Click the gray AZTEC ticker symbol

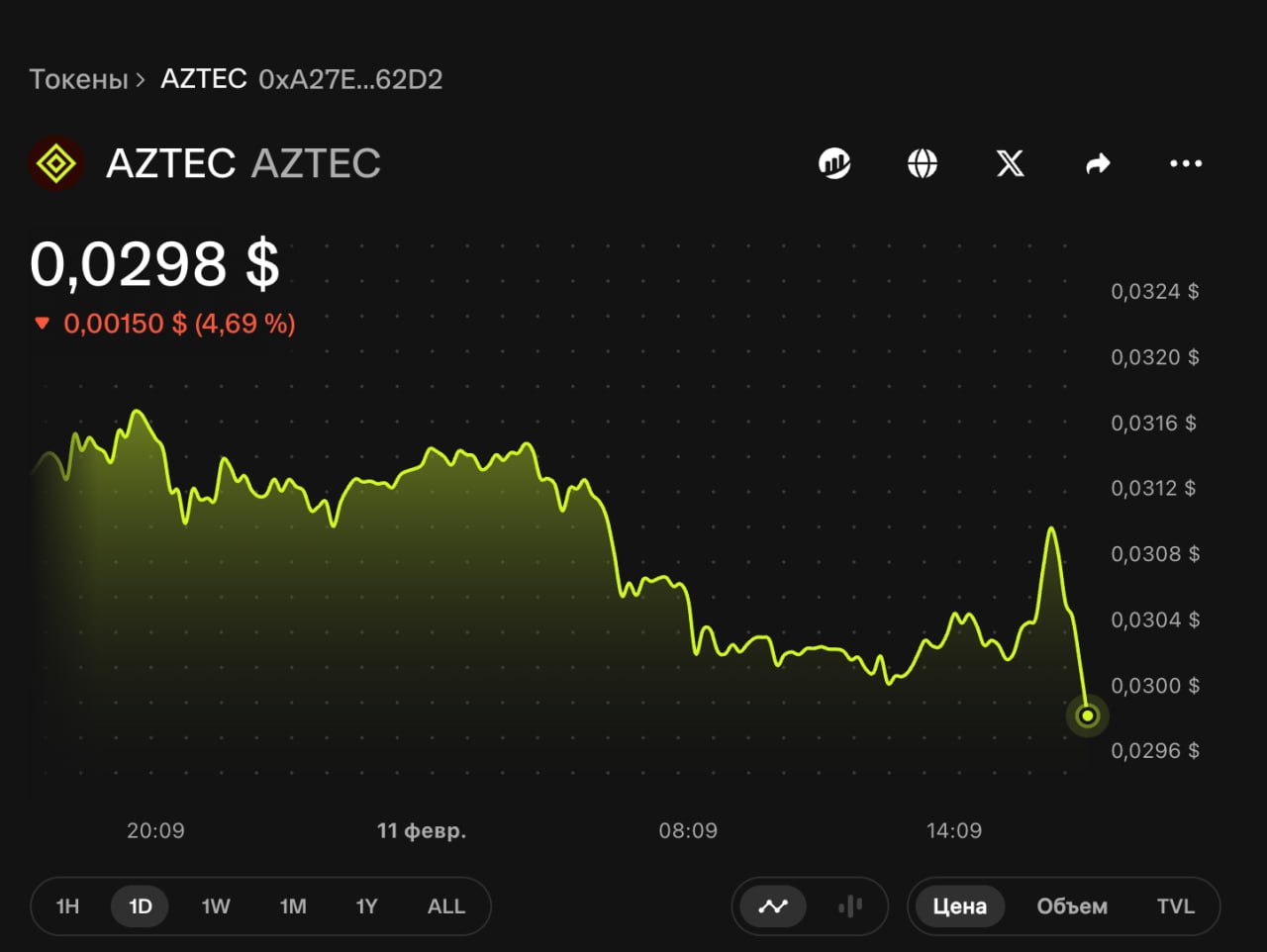(316, 163)
